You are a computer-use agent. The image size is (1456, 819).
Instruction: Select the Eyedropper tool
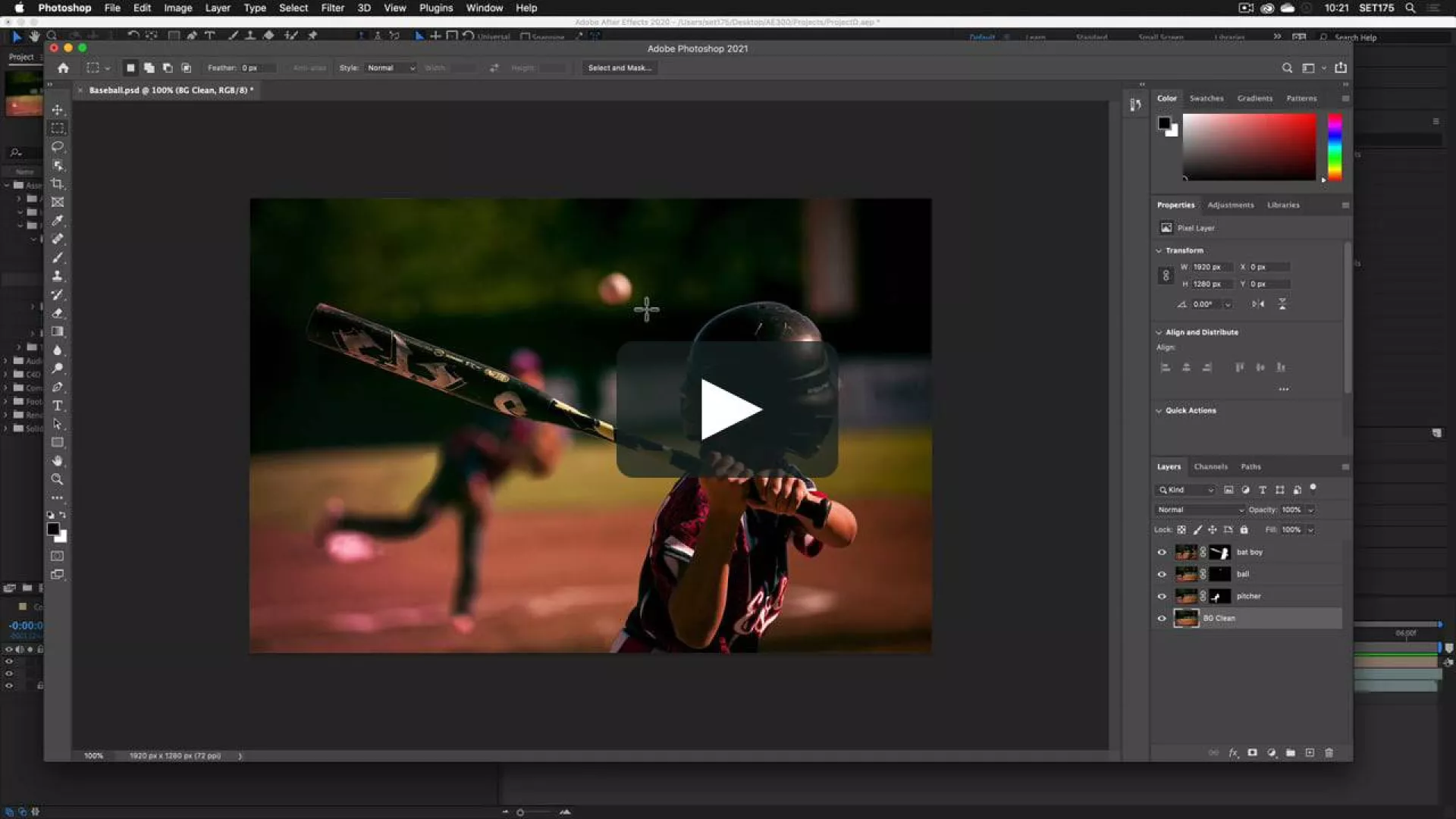click(x=58, y=221)
